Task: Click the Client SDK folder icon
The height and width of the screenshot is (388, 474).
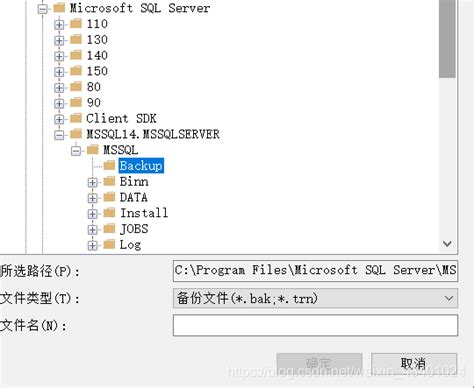Action: 76,118
